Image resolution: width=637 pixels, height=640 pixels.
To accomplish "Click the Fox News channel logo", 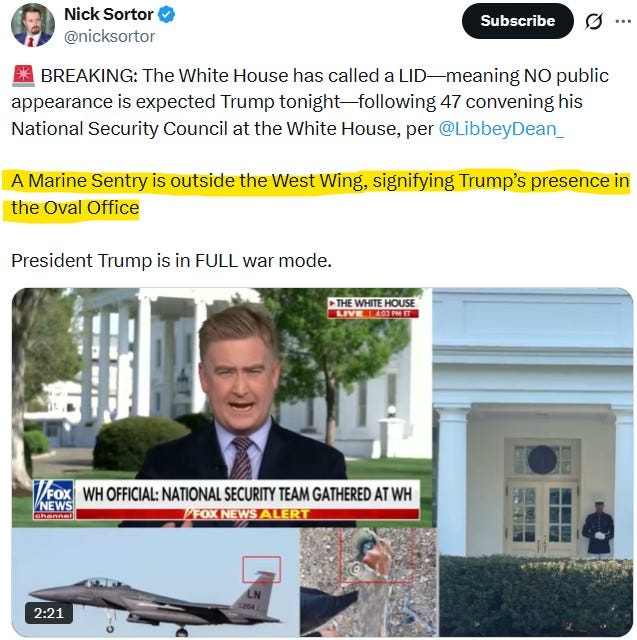I will coord(53,499).
